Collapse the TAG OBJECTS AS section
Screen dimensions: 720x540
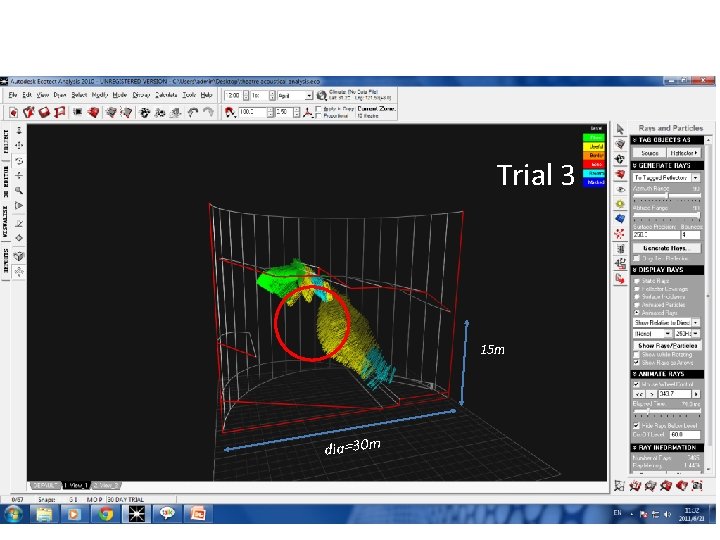pos(667,140)
